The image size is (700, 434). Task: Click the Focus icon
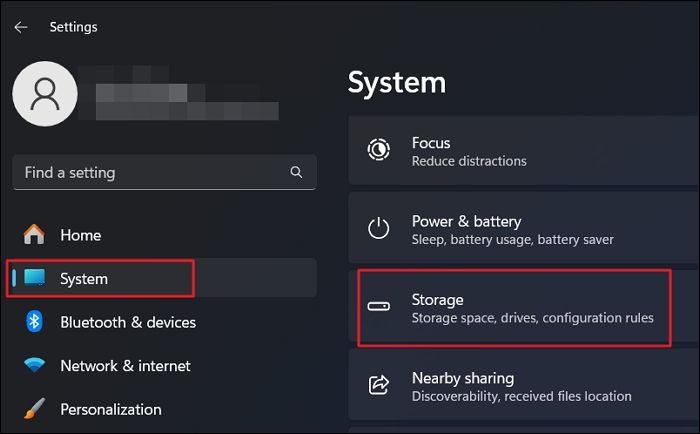click(379, 150)
